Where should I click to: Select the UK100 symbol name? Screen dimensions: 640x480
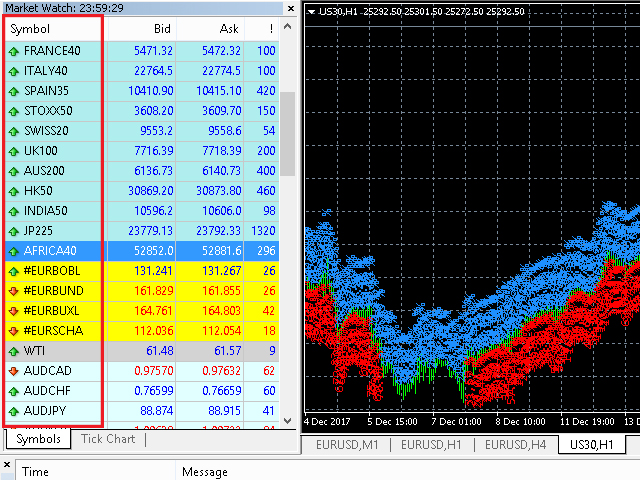point(41,151)
